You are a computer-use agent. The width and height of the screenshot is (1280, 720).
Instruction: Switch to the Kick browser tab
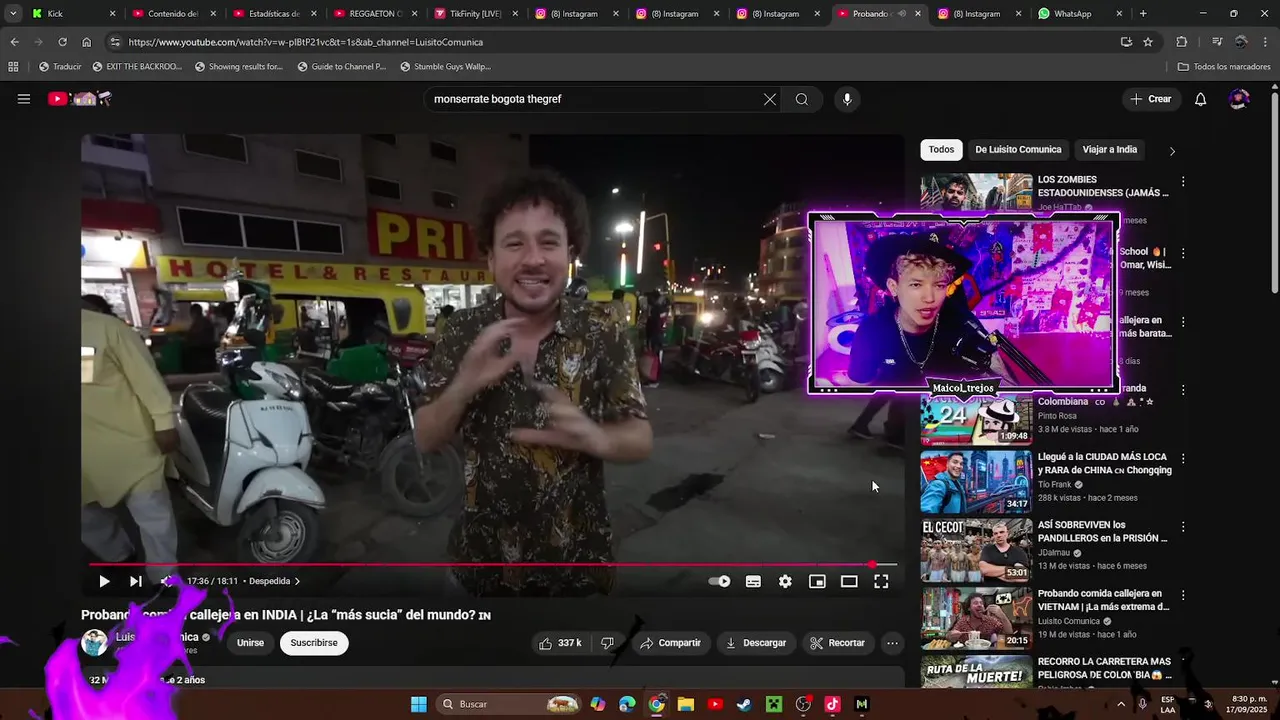[72, 14]
